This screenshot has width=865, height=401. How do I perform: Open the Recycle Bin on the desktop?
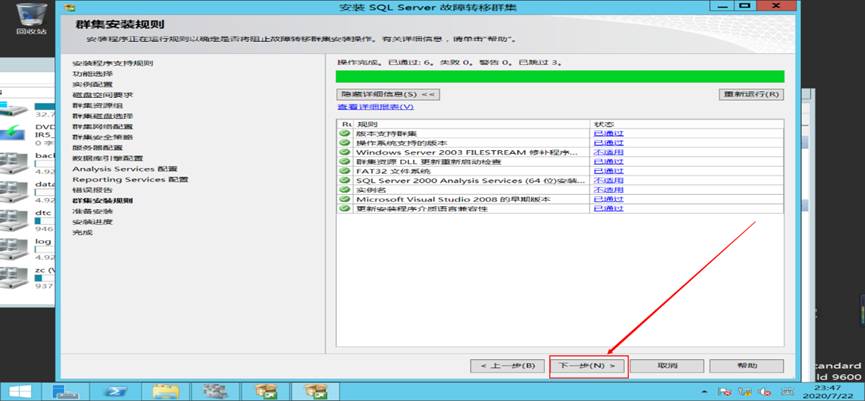(x=31, y=18)
